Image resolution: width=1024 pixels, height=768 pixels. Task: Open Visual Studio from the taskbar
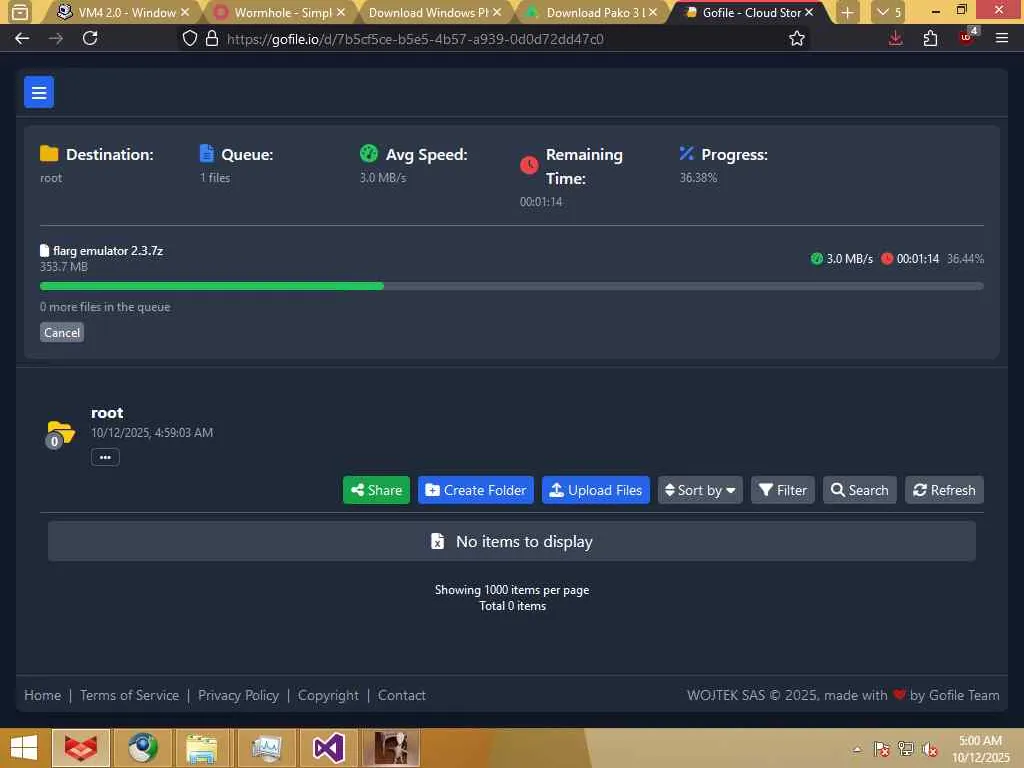point(328,748)
